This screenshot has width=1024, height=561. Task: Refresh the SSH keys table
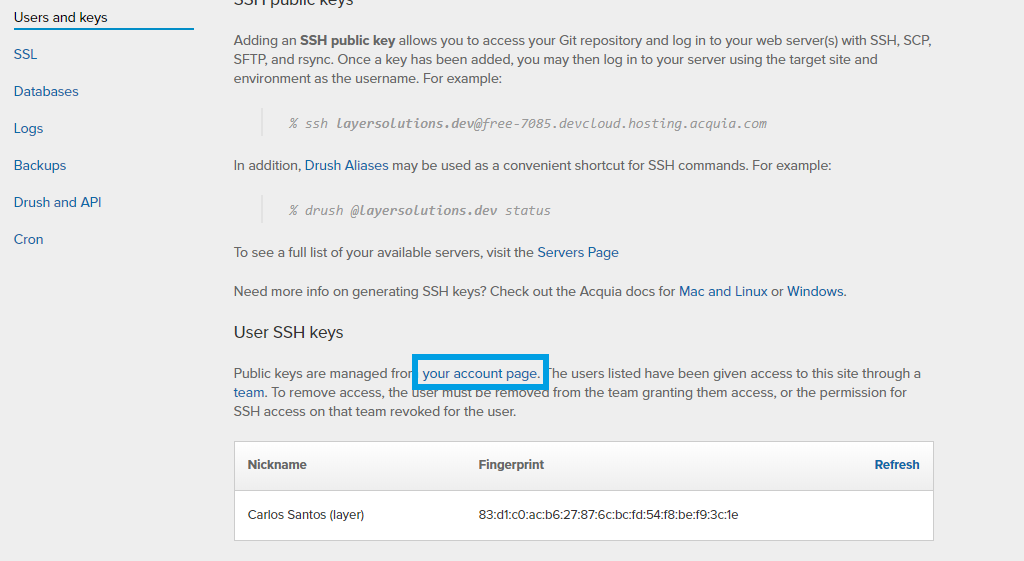point(896,464)
